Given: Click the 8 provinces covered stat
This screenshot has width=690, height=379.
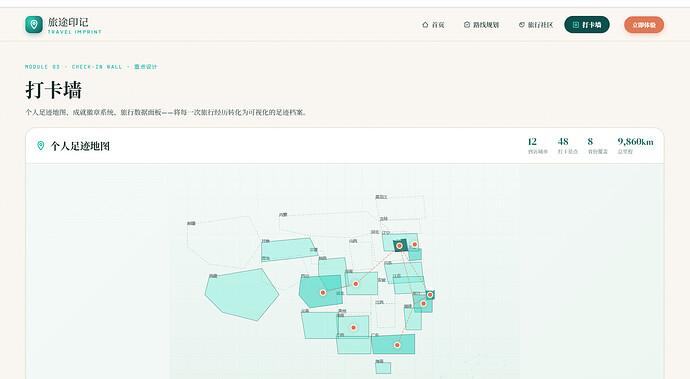Looking at the screenshot, I should coord(597,146).
